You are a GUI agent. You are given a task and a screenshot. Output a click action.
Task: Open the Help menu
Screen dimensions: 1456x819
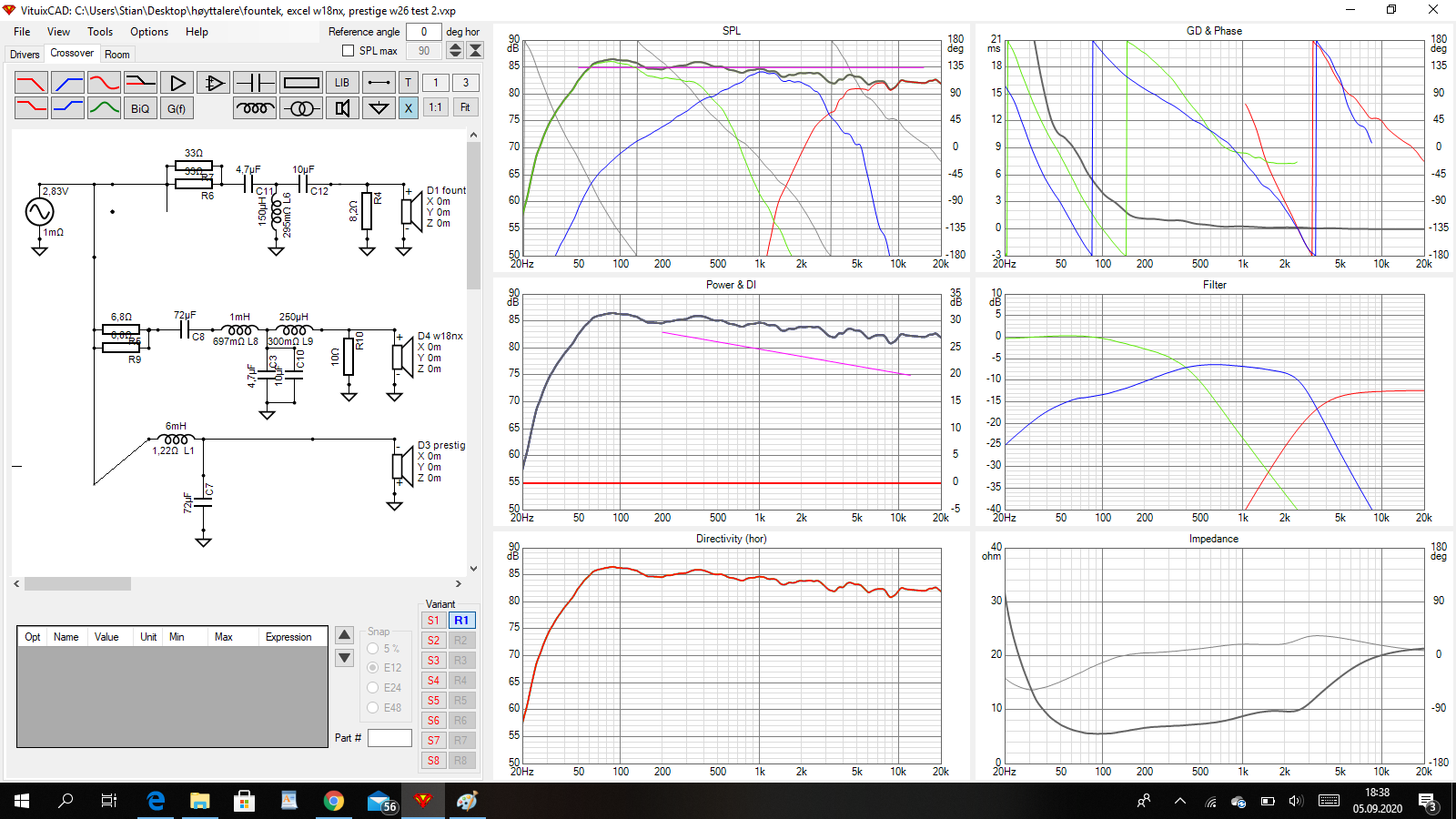197,32
